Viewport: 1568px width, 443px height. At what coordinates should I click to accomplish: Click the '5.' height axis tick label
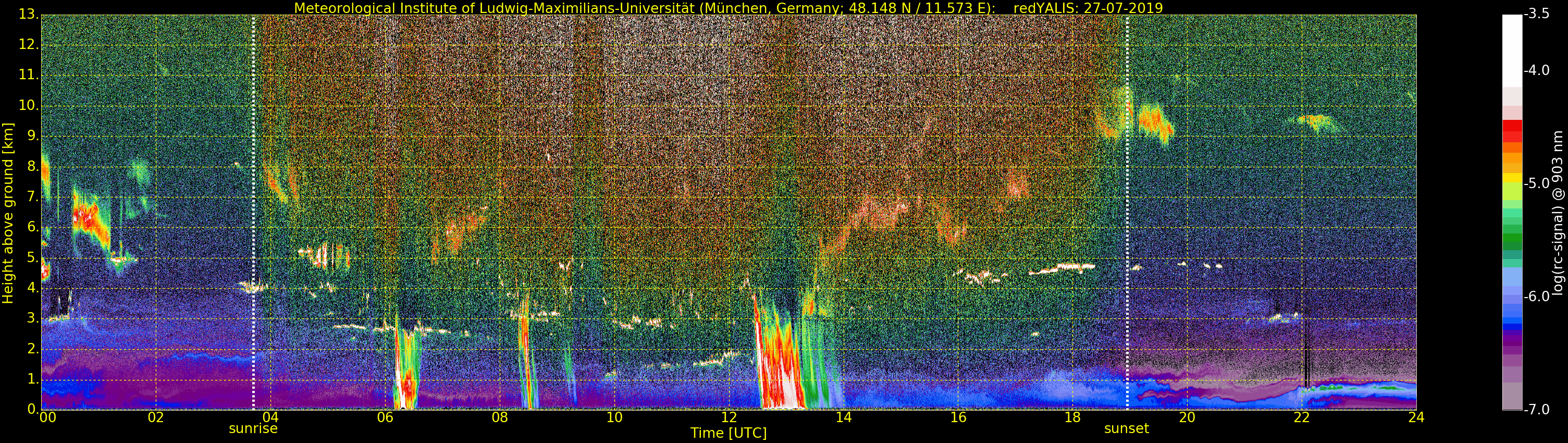pyautogui.click(x=33, y=257)
